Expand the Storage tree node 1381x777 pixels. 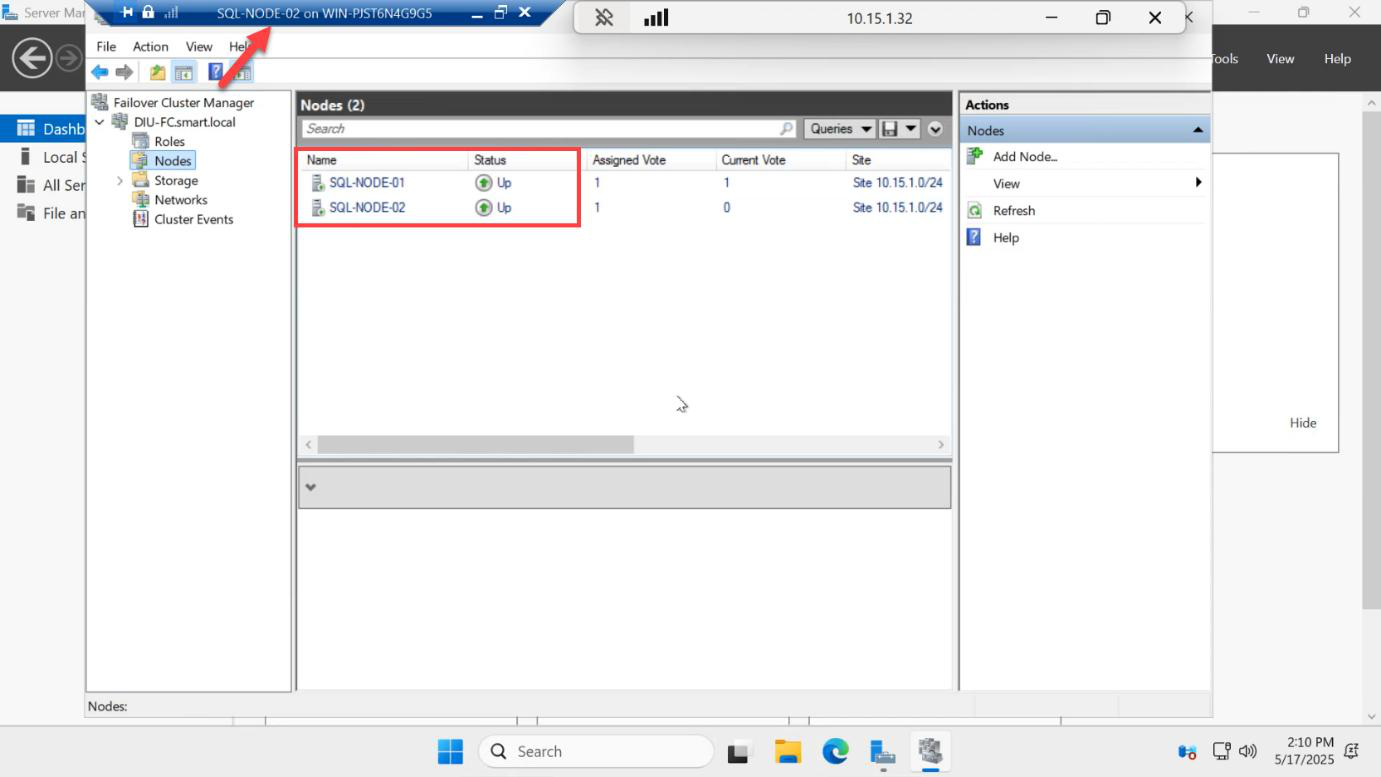point(120,181)
